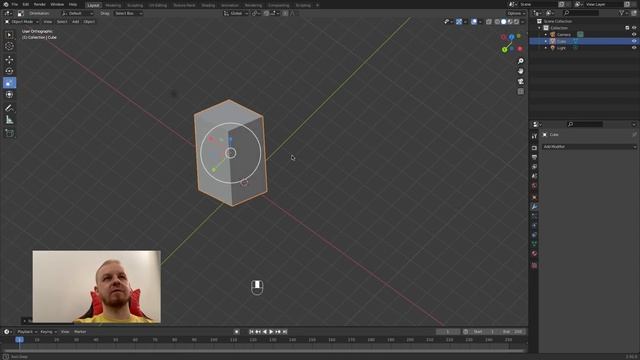Open the Scene properties tab icon
Viewport: 640px width, 360px height.
point(534,176)
